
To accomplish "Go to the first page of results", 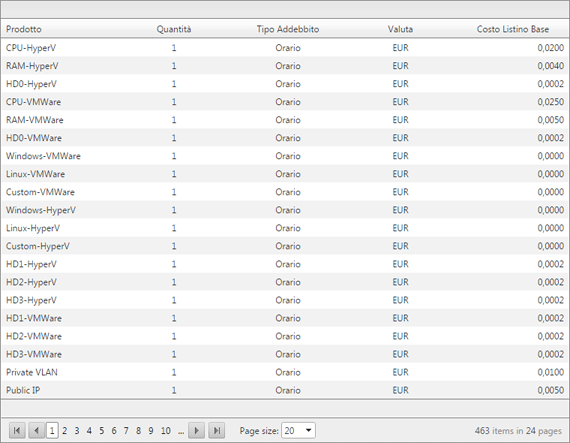I will pos(17,431).
